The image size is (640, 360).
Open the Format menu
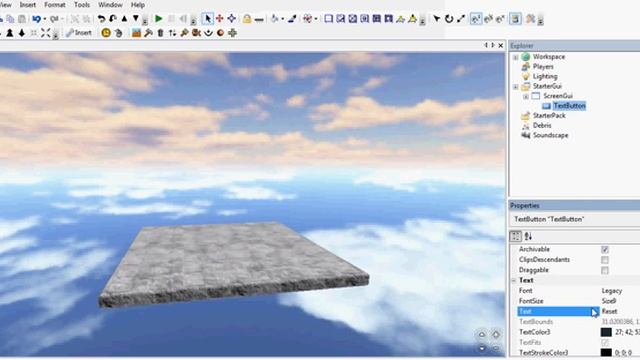coord(55,5)
